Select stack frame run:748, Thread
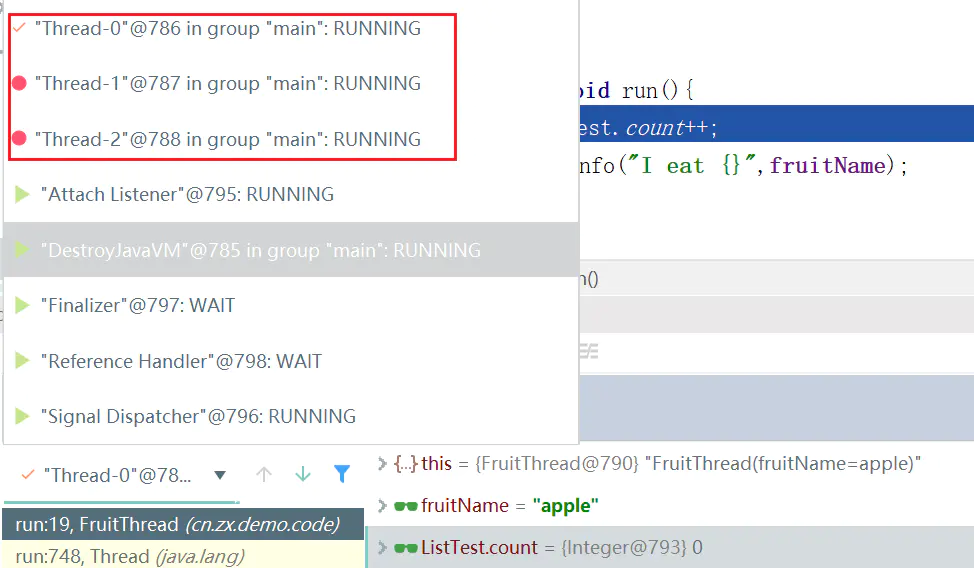This screenshot has height=568, width=974. [183, 556]
